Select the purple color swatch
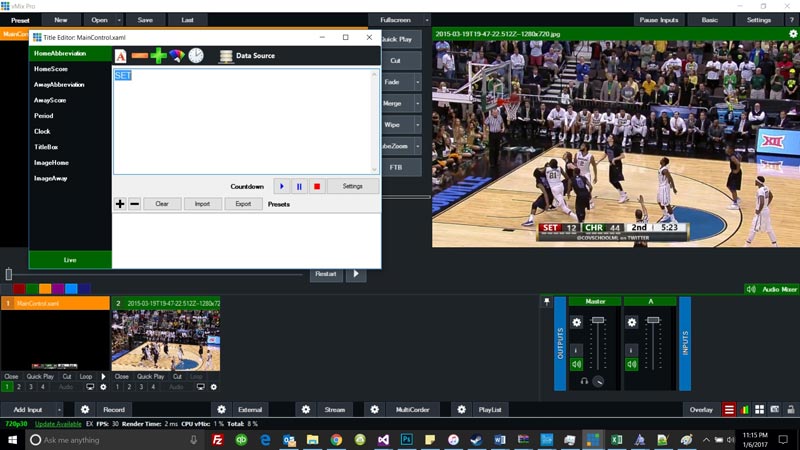Viewport: 800px width, 450px height. tap(58, 289)
